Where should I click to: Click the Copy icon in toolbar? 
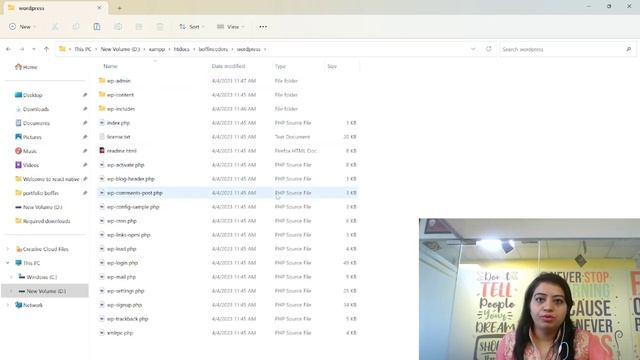click(x=76, y=27)
